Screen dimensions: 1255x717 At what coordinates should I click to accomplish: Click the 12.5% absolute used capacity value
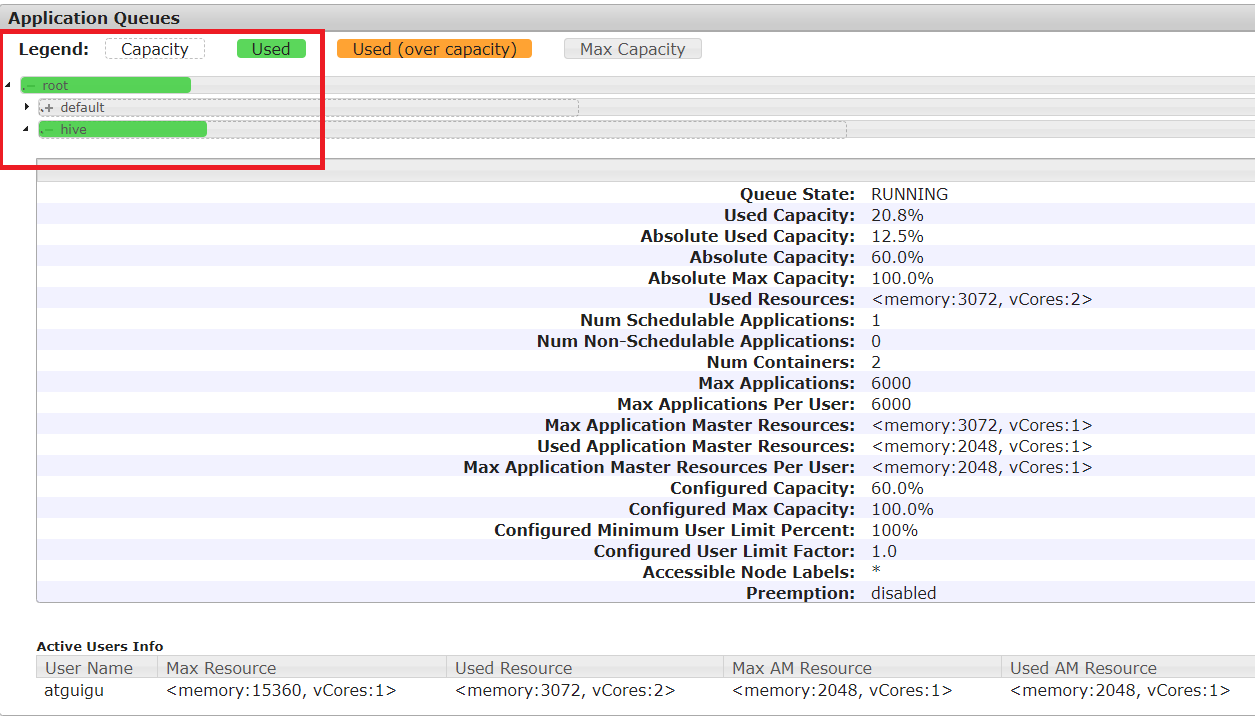(x=897, y=236)
